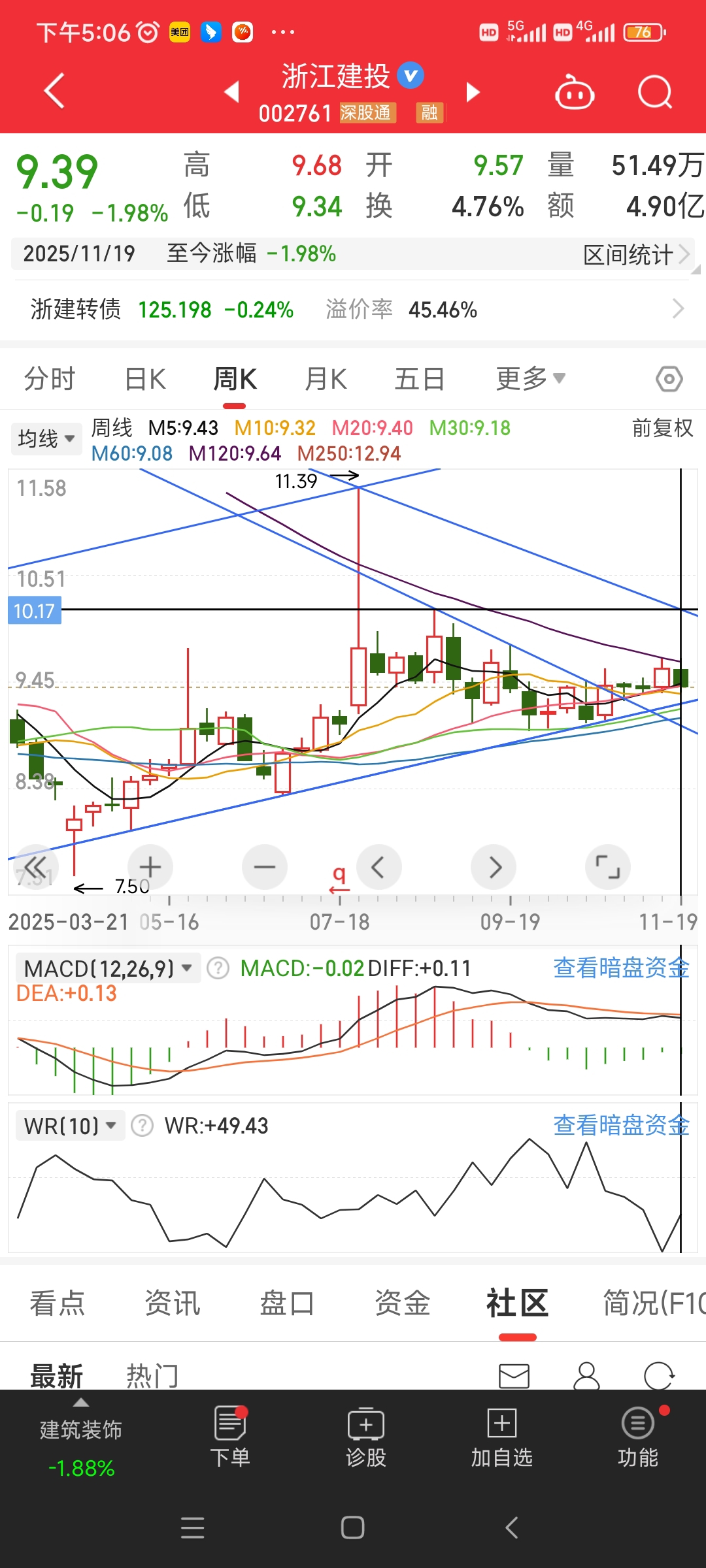Switch to next stock with right triangle
Image resolution: width=706 pixels, height=1568 pixels.
473,92
